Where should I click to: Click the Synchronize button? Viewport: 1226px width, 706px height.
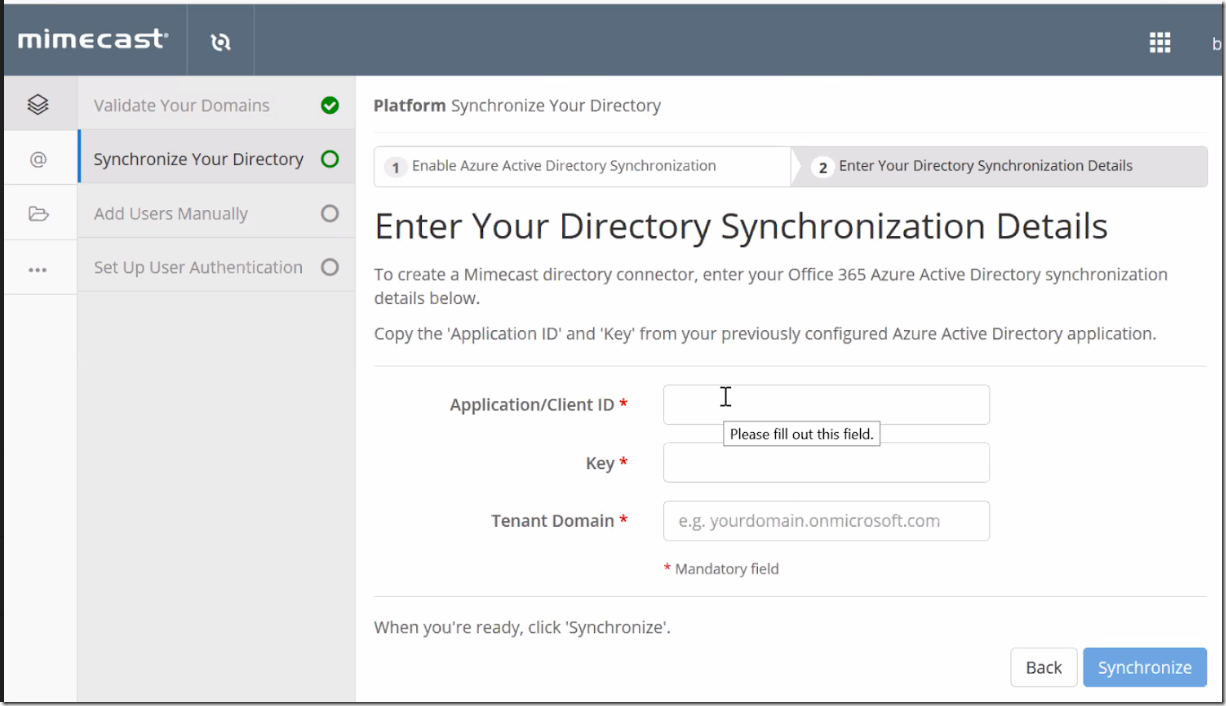[1145, 667]
